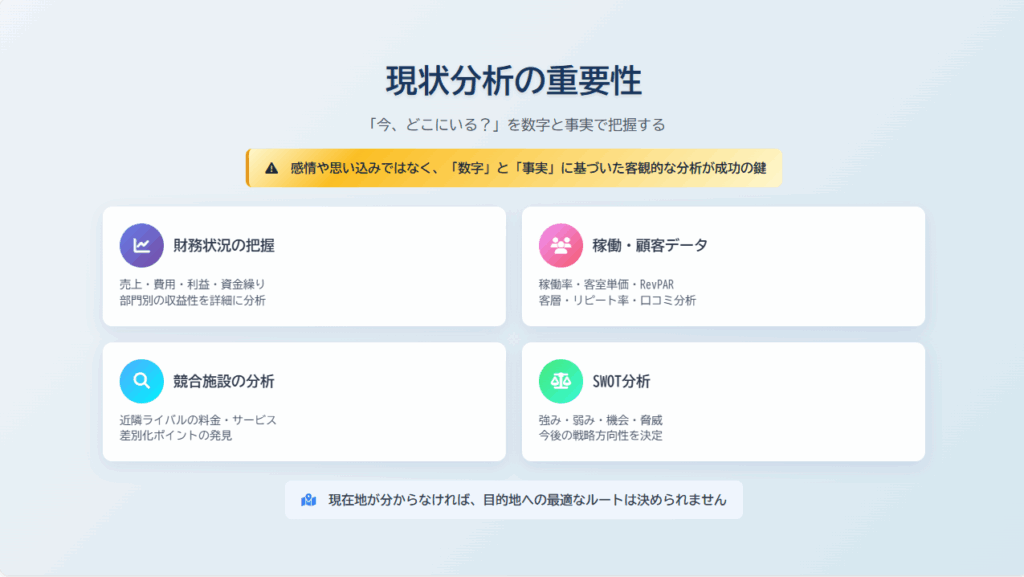Click the 現在地が分からなければ footer note
This screenshot has height=577, width=1024.
tap(527, 500)
